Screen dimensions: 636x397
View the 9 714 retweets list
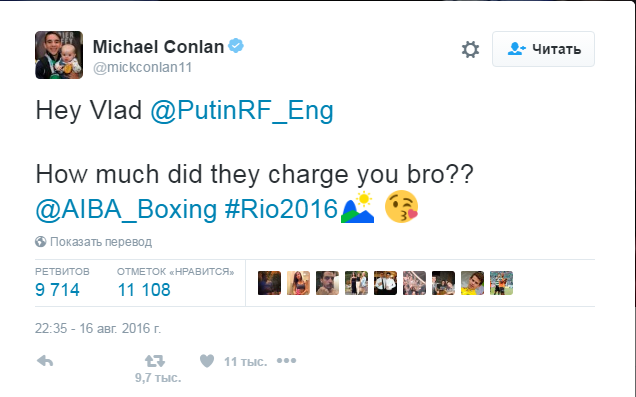click(57, 290)
